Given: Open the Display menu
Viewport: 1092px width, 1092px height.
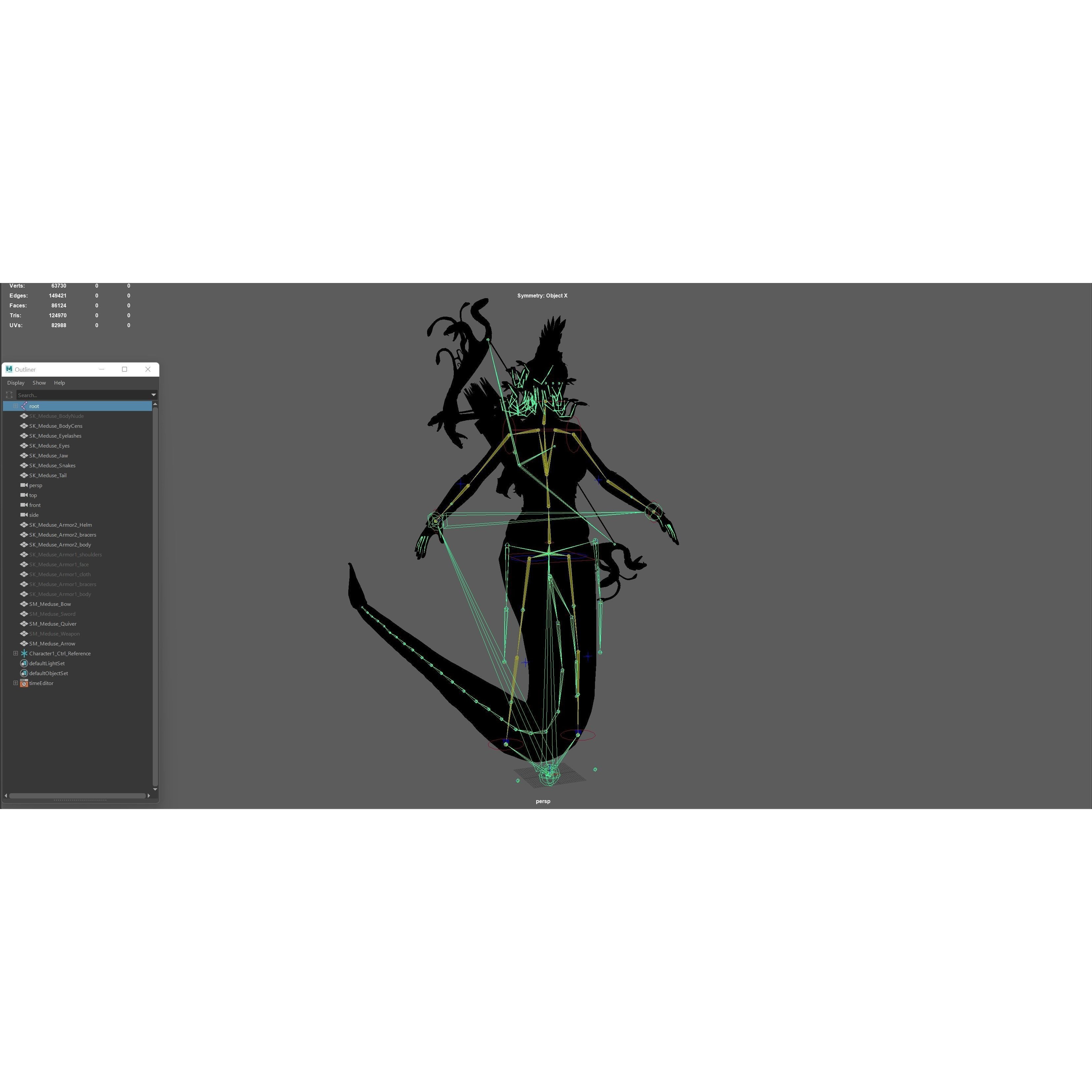Looking at the screenshot, I should click(16, 383).
